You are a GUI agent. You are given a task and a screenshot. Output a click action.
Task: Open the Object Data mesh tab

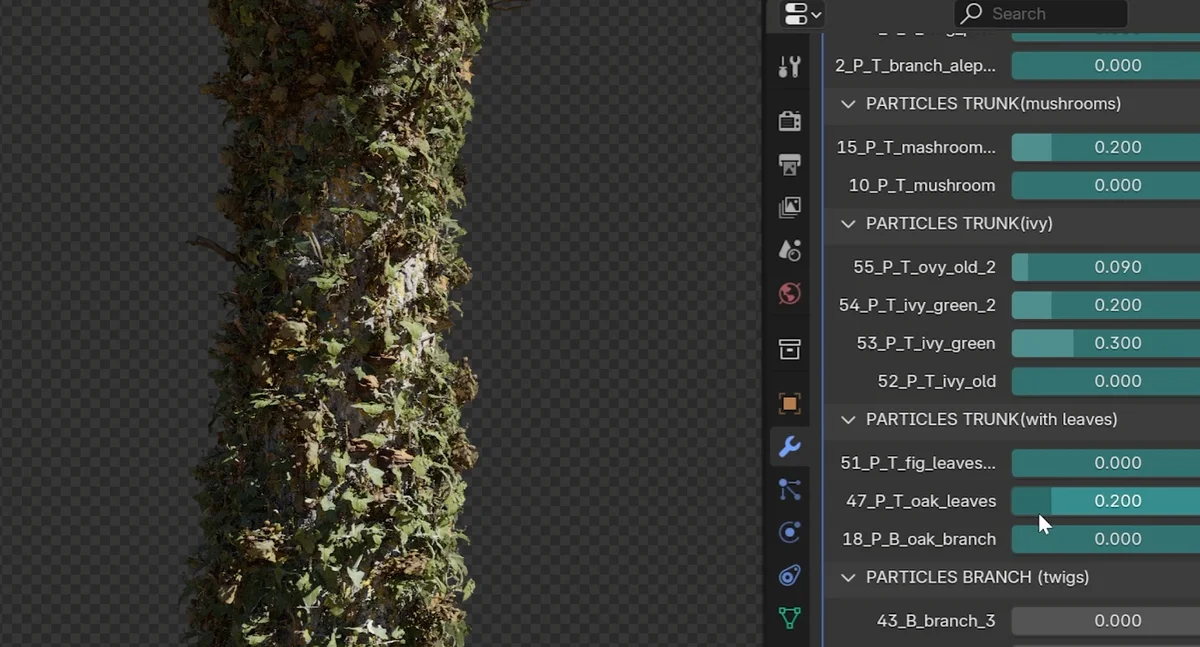click(x=790, y=618)
